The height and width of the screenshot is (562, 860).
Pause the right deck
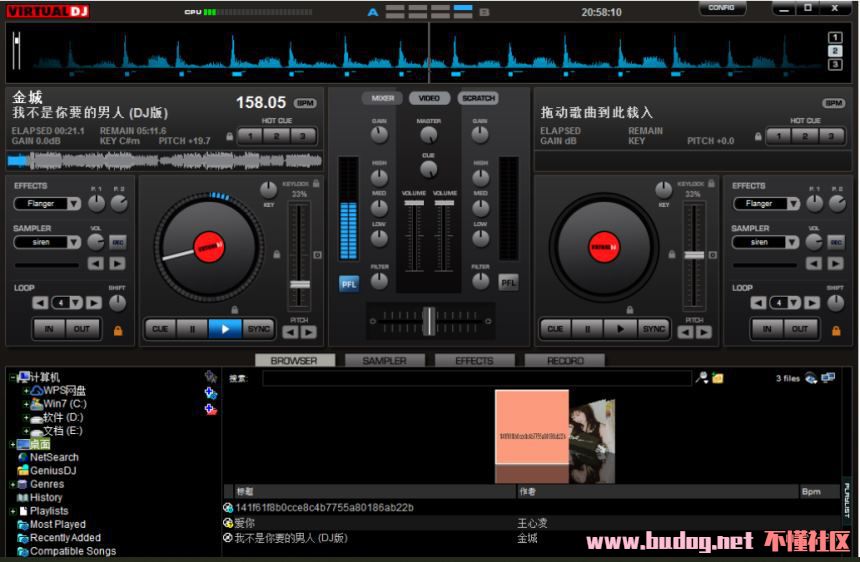(587, 328)
